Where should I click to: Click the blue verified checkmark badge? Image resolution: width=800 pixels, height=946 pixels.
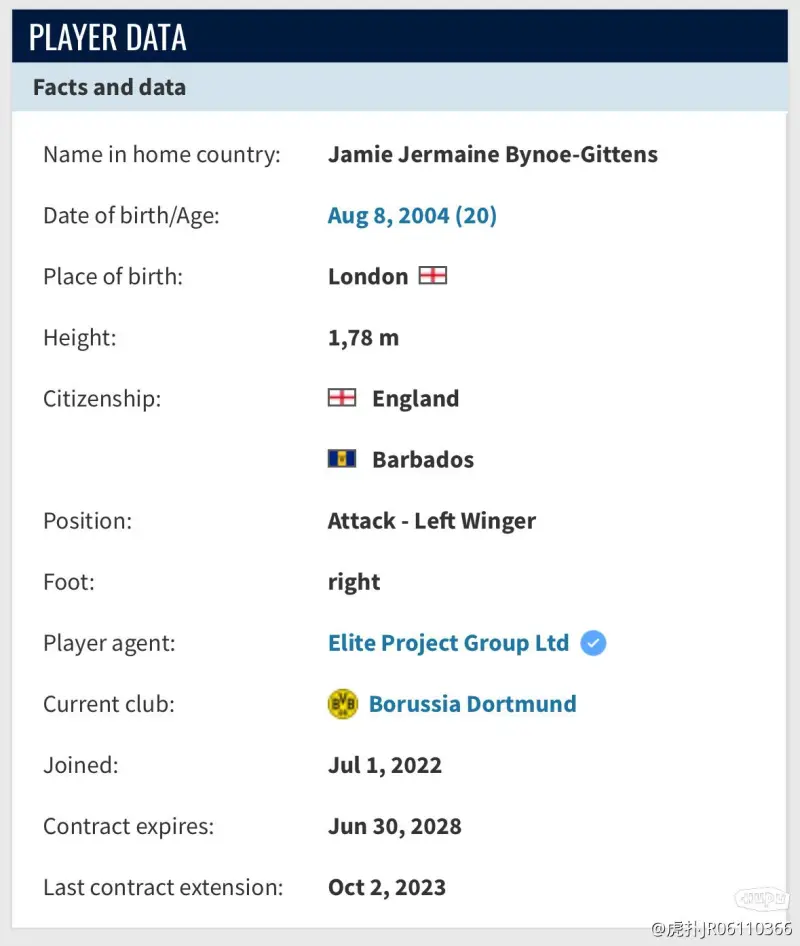[593, 643]
